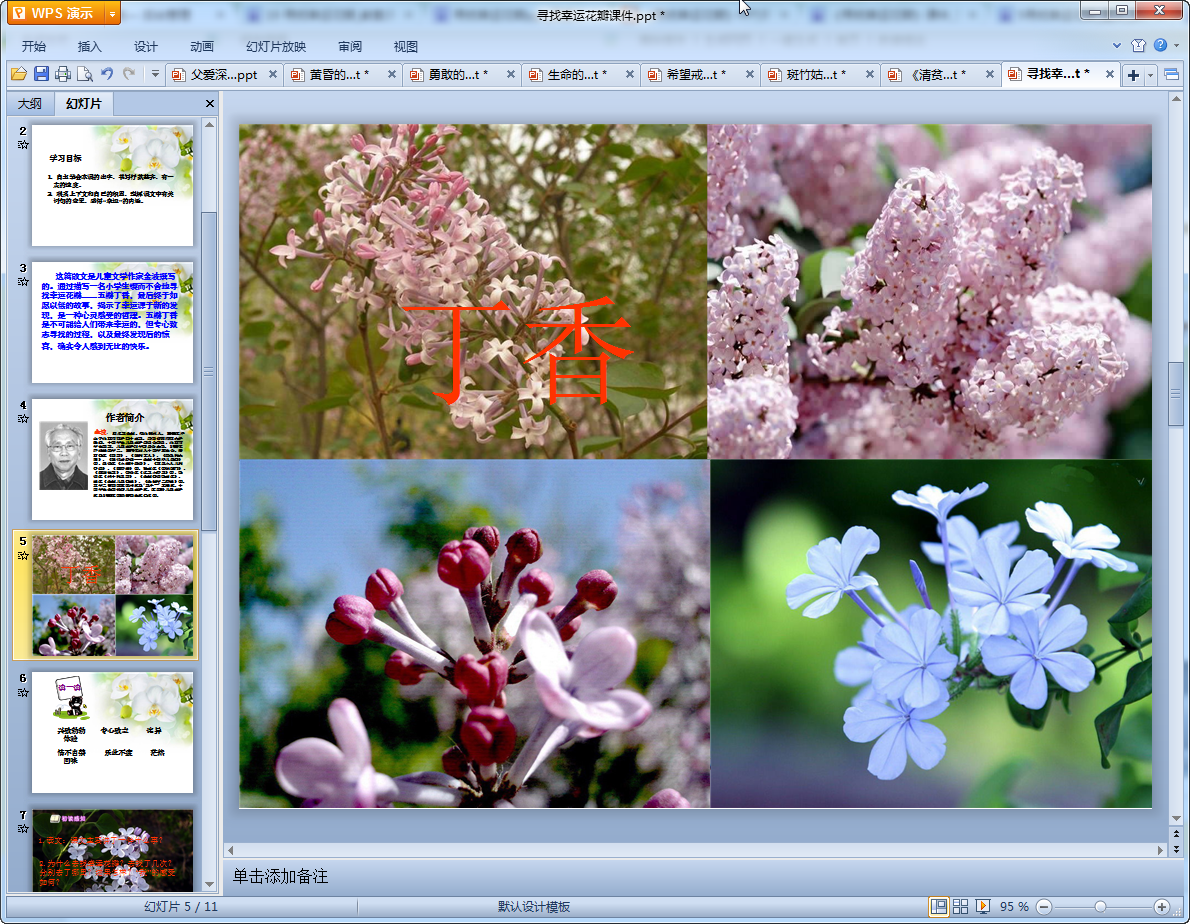Click the thumbnail panel scroll up arrow
Screen dimensions: 1190x924
pos(209,124)
